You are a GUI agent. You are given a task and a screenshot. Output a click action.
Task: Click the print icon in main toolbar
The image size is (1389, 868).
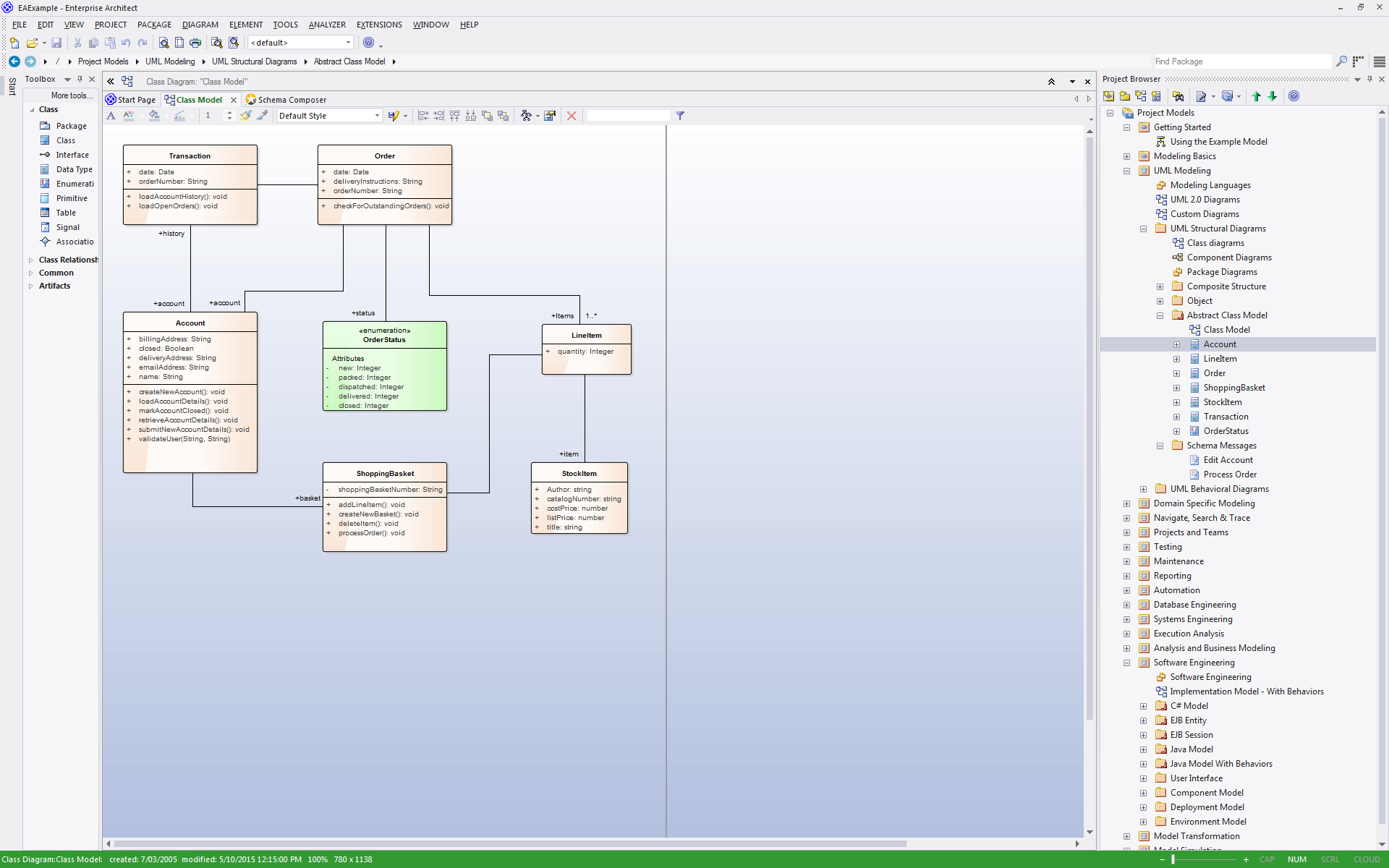195,43
